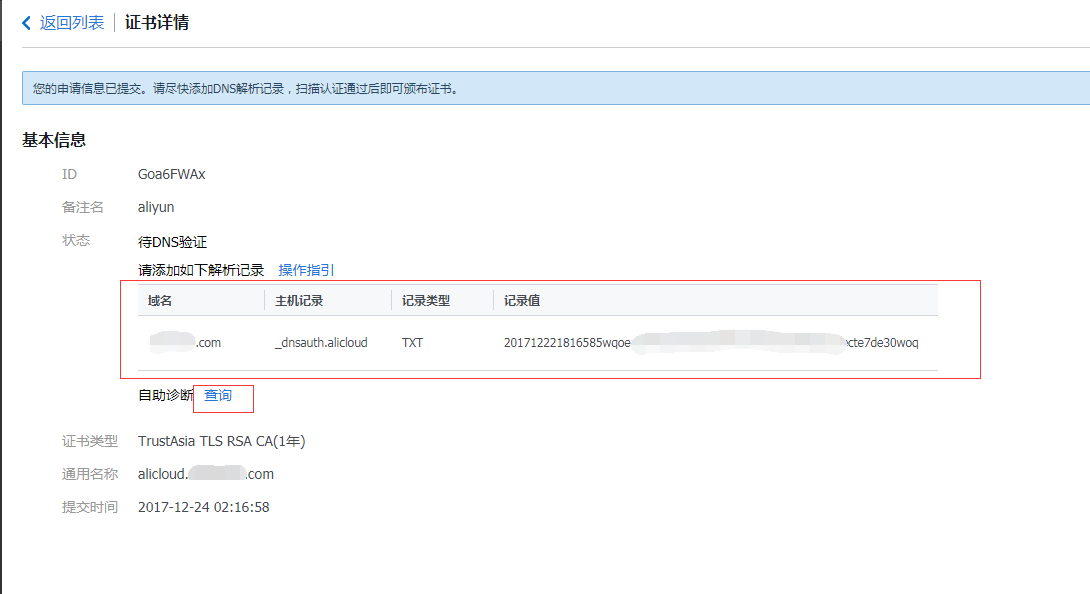
Task: Click the alicloud common name value
Action: [x=205, y=474]
